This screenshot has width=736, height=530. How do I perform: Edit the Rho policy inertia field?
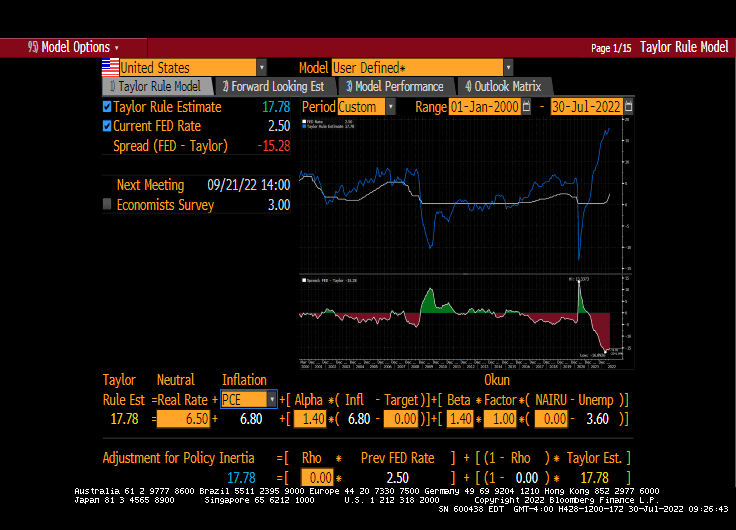(x=319, y=478)
